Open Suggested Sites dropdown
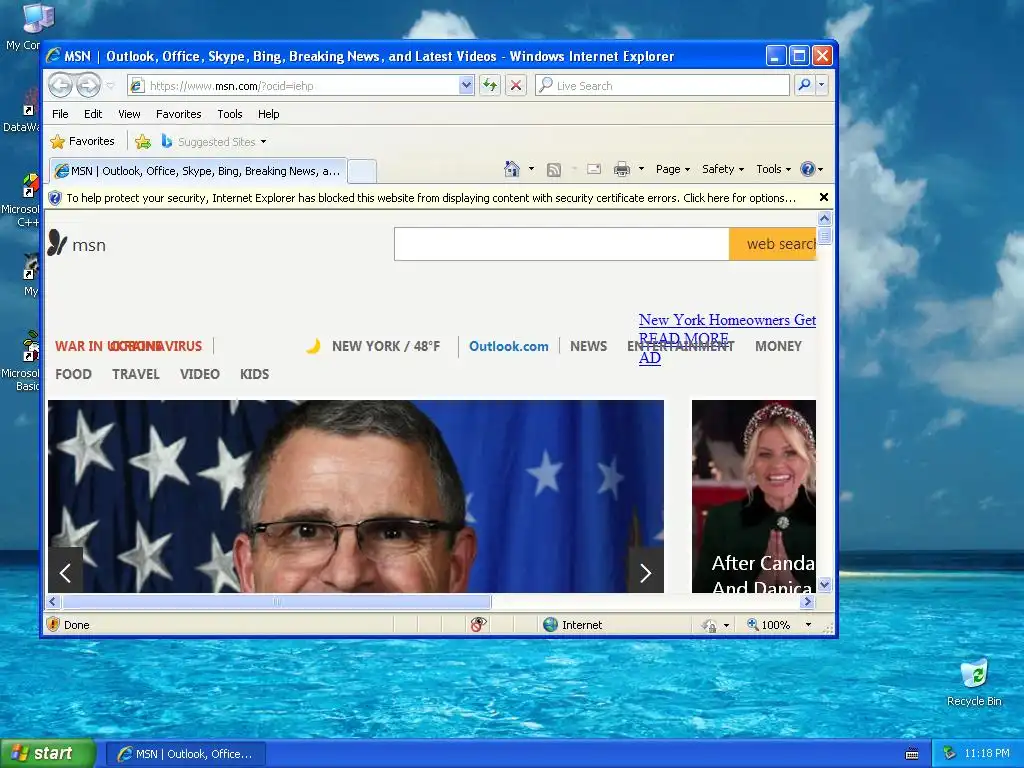Image resolution: width=1024 pixels, height=768 pixels. click(x=214, y=142)
